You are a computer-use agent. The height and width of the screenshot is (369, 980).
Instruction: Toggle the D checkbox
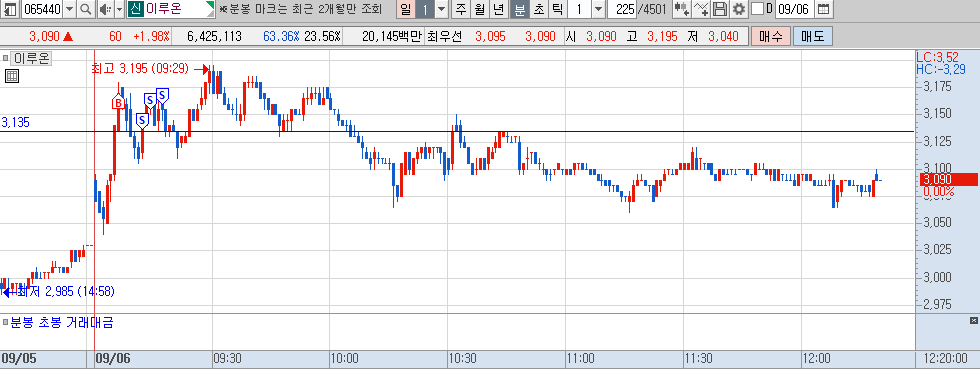coord(757,9)
